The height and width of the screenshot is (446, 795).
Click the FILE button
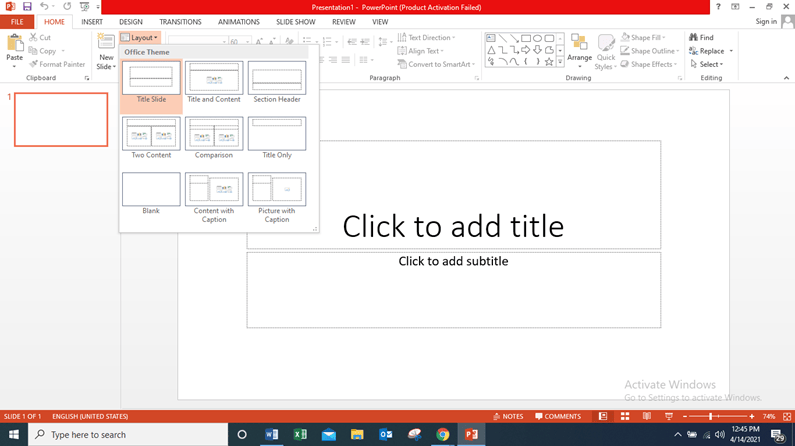point(17,21)
